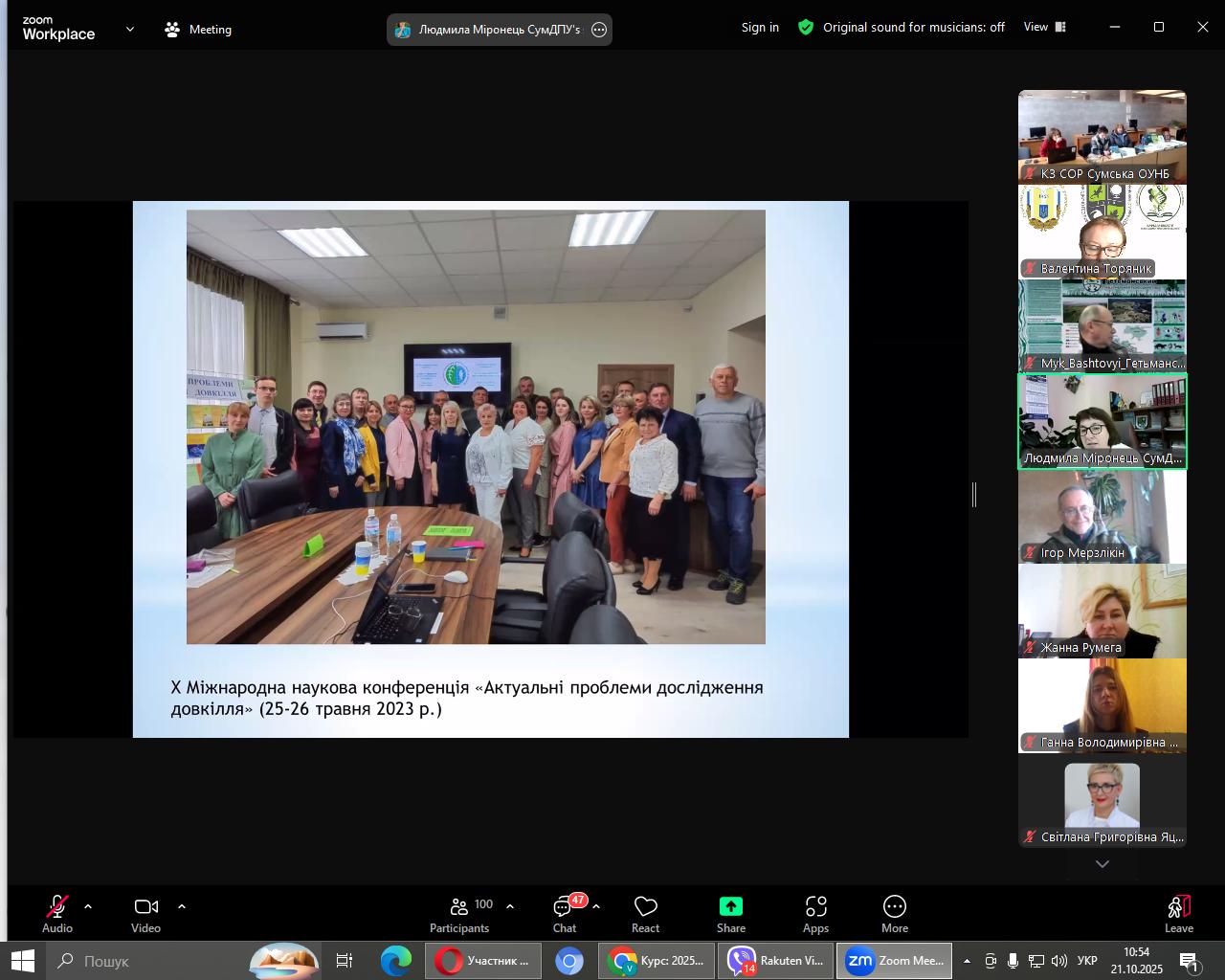Image resolution: width=1225 pixels, height=980 pixels.
Task: Open the Zoom Workplace dropdown chevron
Action: click(130, 30)
